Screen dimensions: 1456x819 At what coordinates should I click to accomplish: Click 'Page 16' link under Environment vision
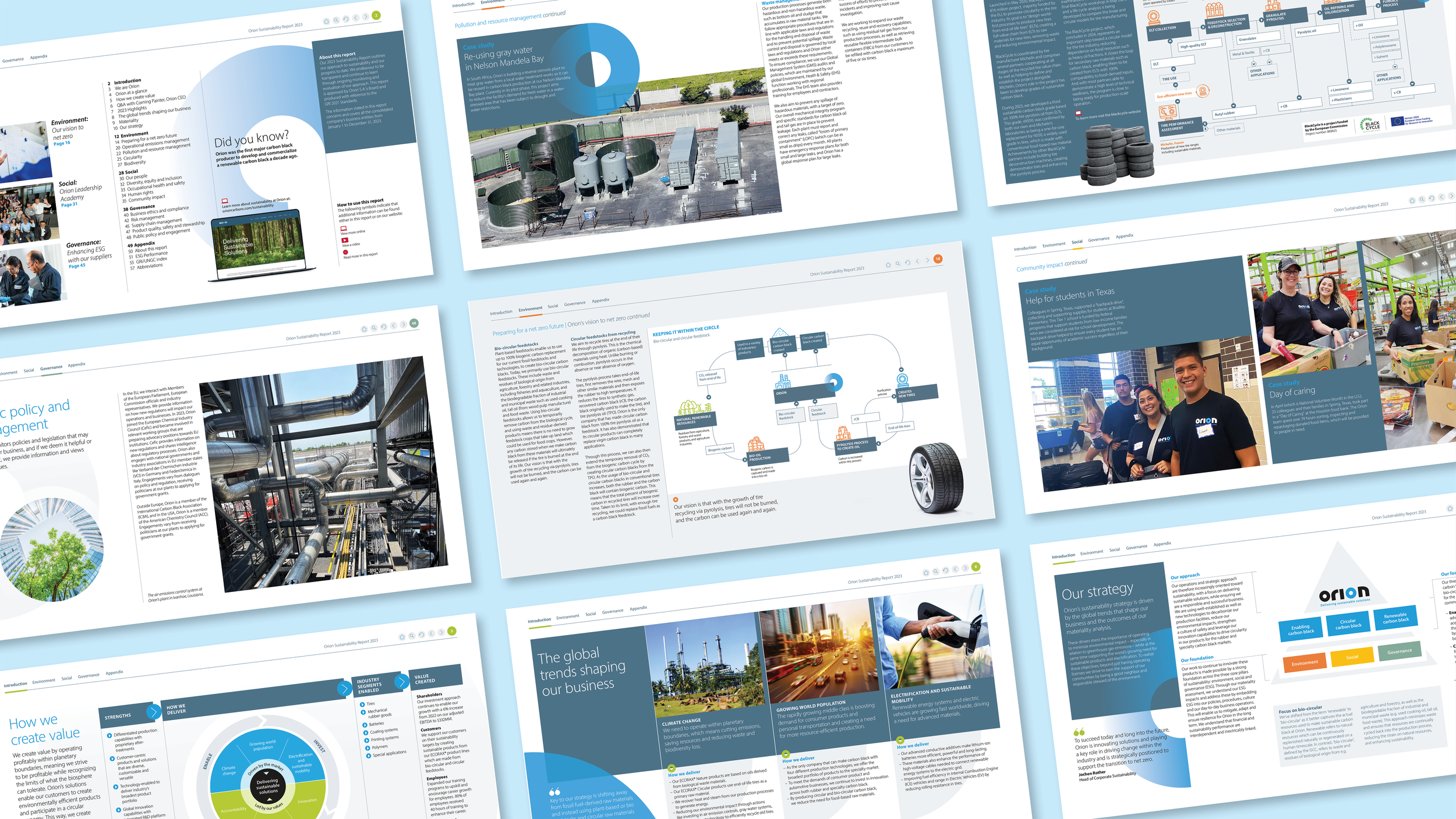tap(62, 143)
